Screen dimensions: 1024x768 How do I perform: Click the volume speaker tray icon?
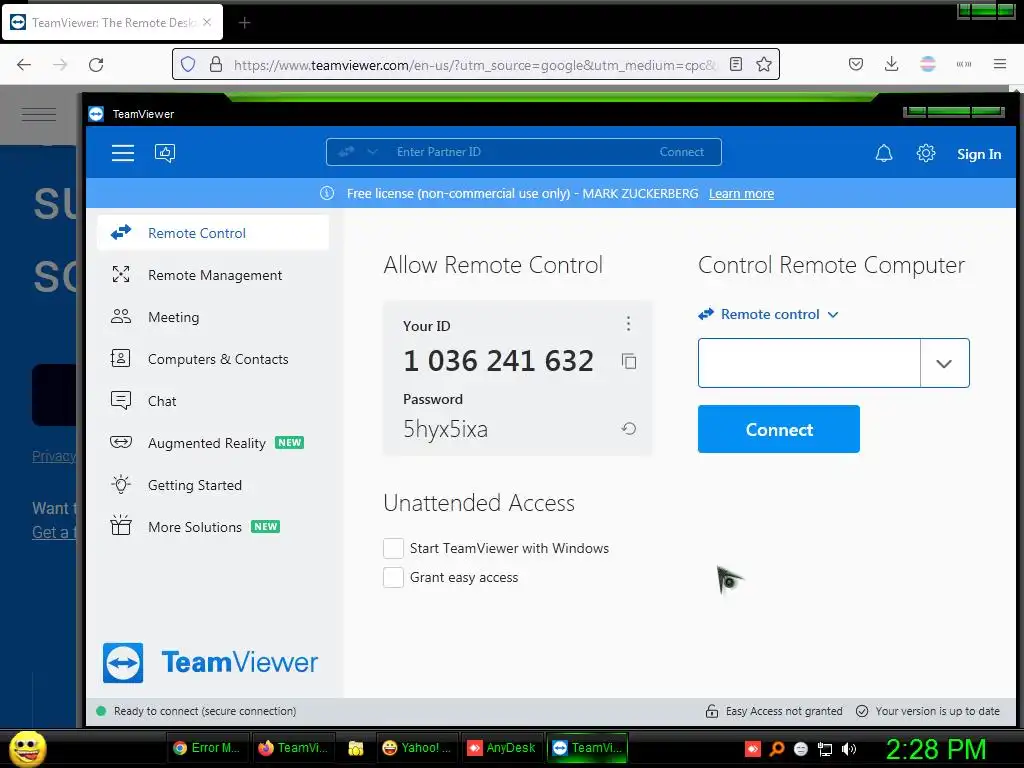pyautogui.click(x=849, y=749)
